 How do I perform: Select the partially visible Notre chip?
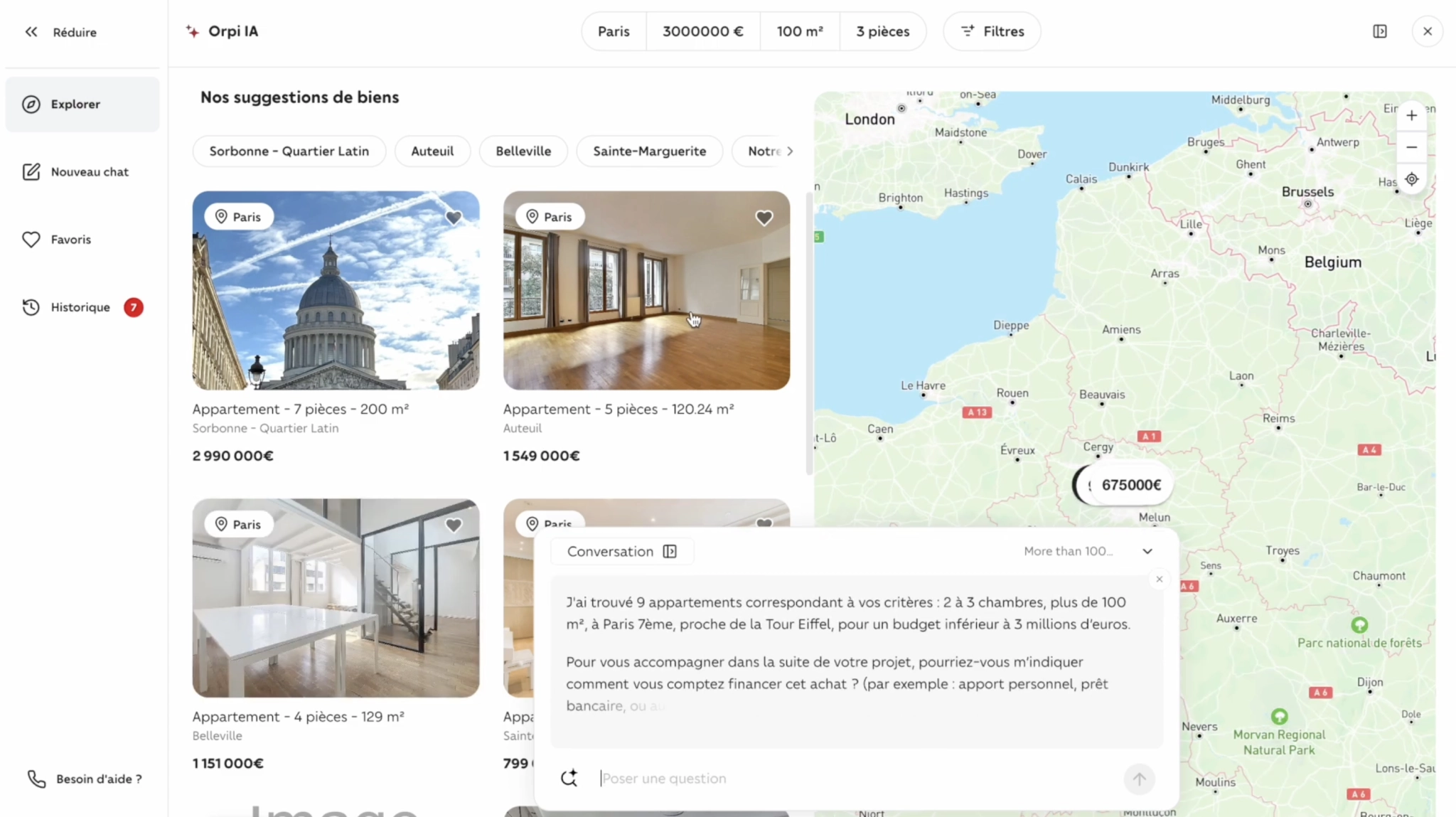765,151
